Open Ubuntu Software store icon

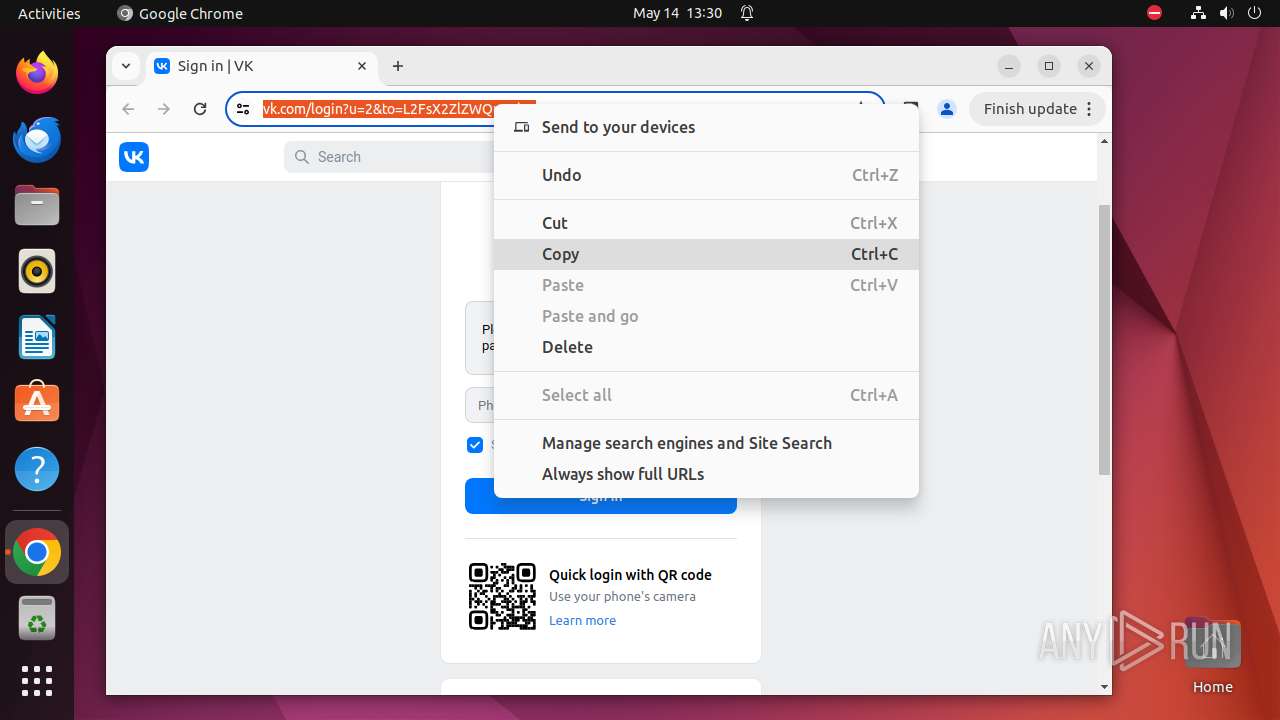[x=37, y=402]
